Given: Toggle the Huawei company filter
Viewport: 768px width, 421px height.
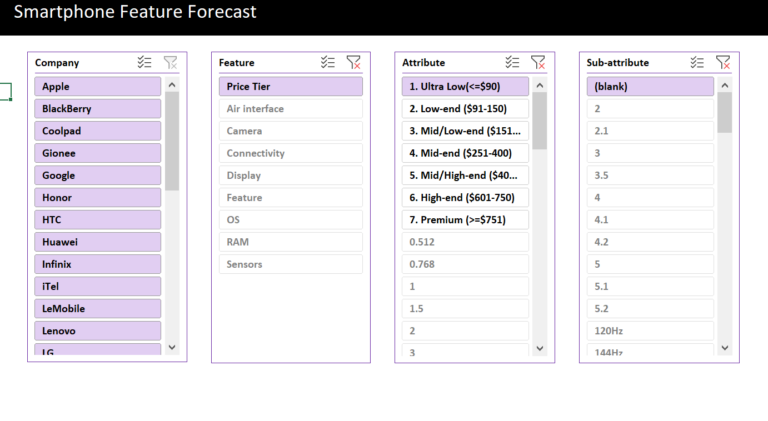Looking at the screenshot, I should click(97, 242).
